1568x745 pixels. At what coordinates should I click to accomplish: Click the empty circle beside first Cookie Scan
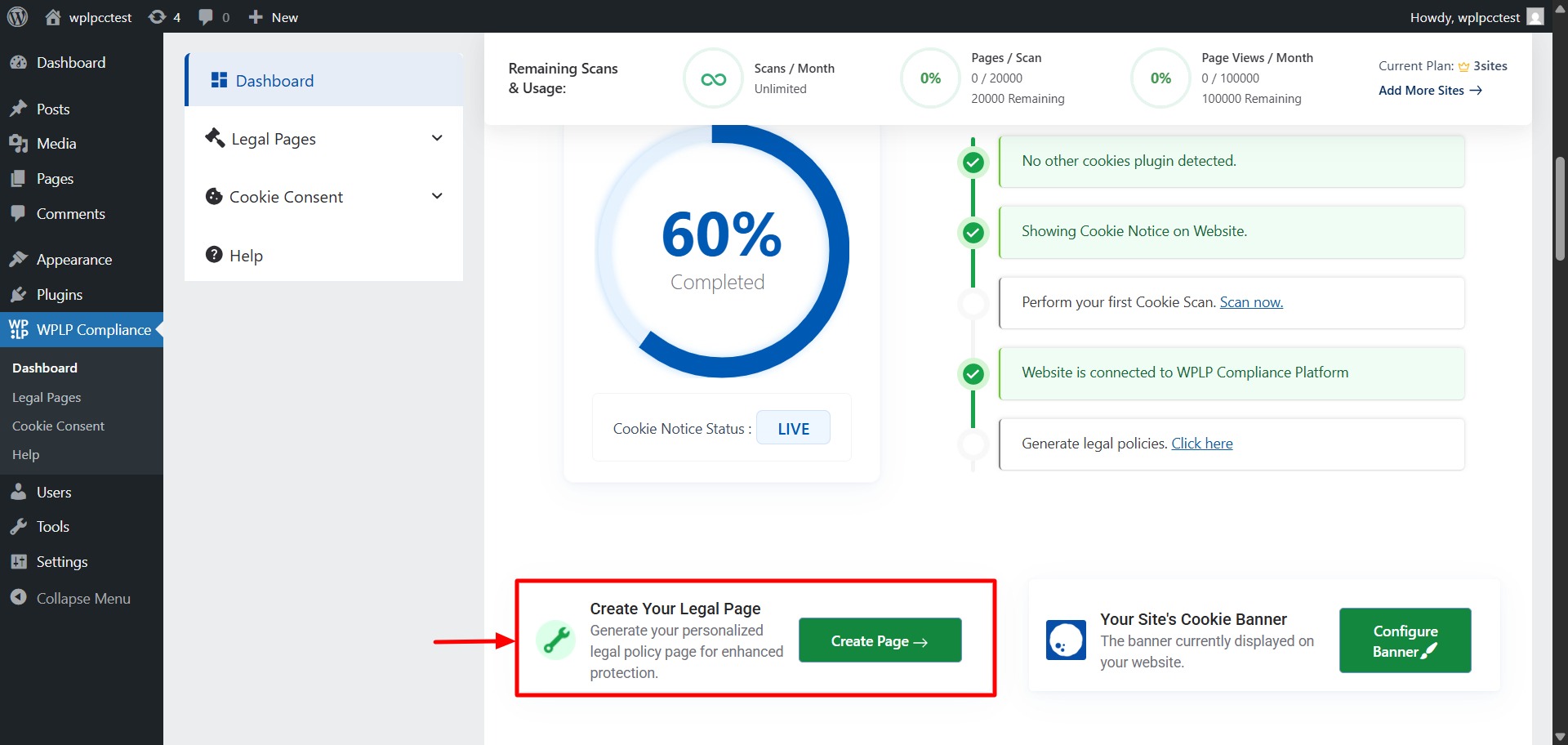pyautogui.click(x=973, y=303)
